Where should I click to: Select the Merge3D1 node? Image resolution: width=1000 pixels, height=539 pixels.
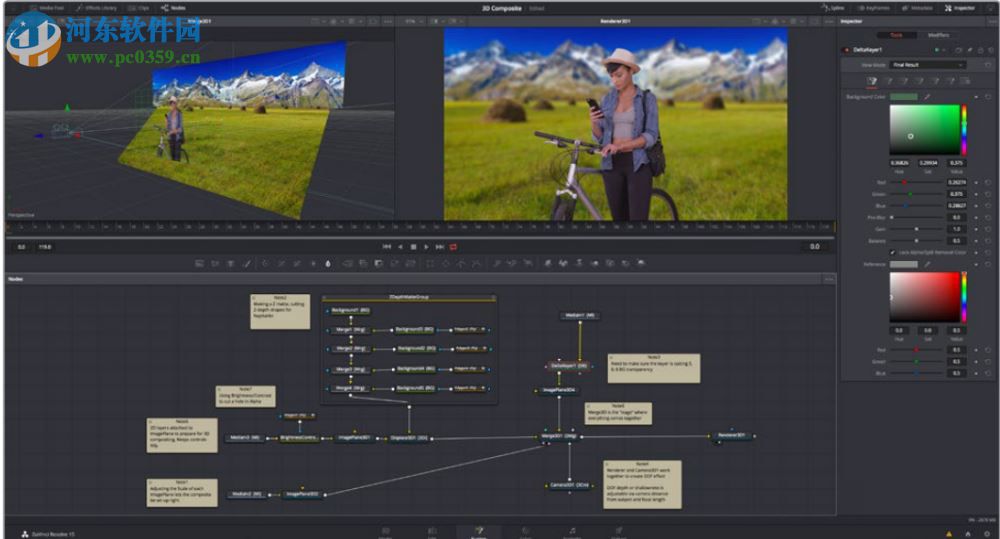pyautogui.click(x=559, y=436)
